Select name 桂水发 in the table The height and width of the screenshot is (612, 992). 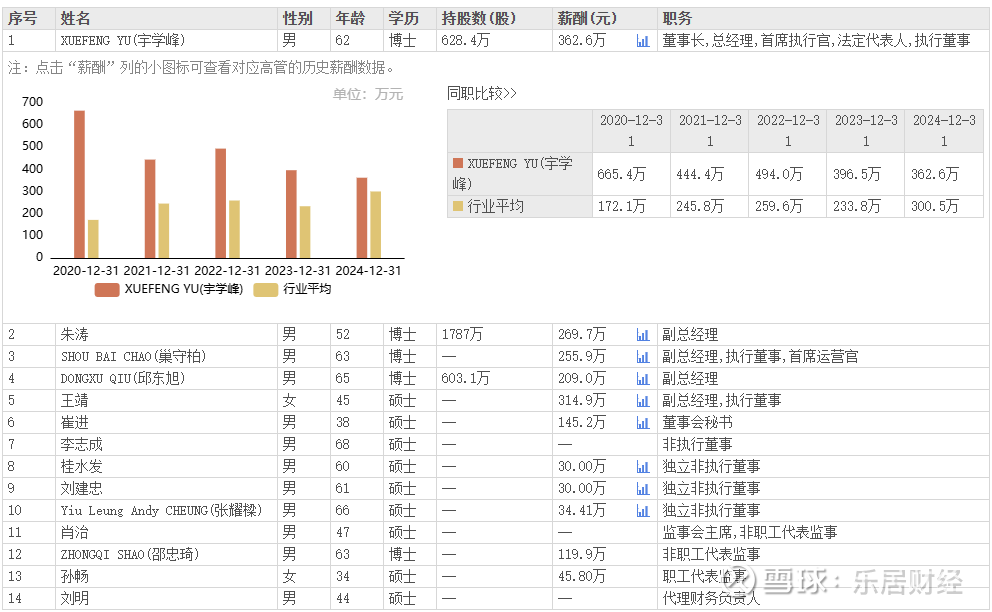(82, 467)
